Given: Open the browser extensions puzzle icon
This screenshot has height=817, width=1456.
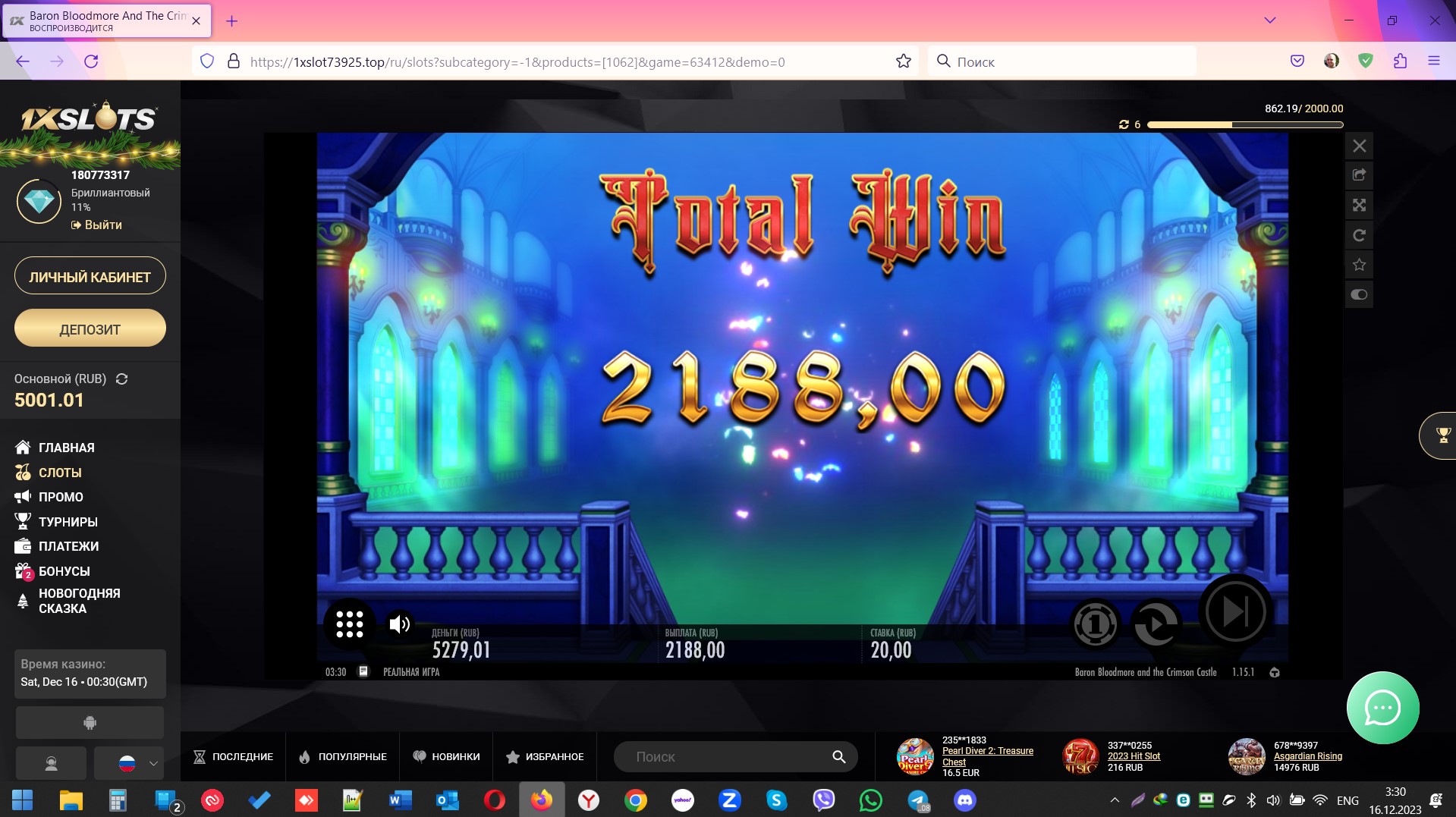Looking at the screenshot, I should click(x=1400, y=61).
